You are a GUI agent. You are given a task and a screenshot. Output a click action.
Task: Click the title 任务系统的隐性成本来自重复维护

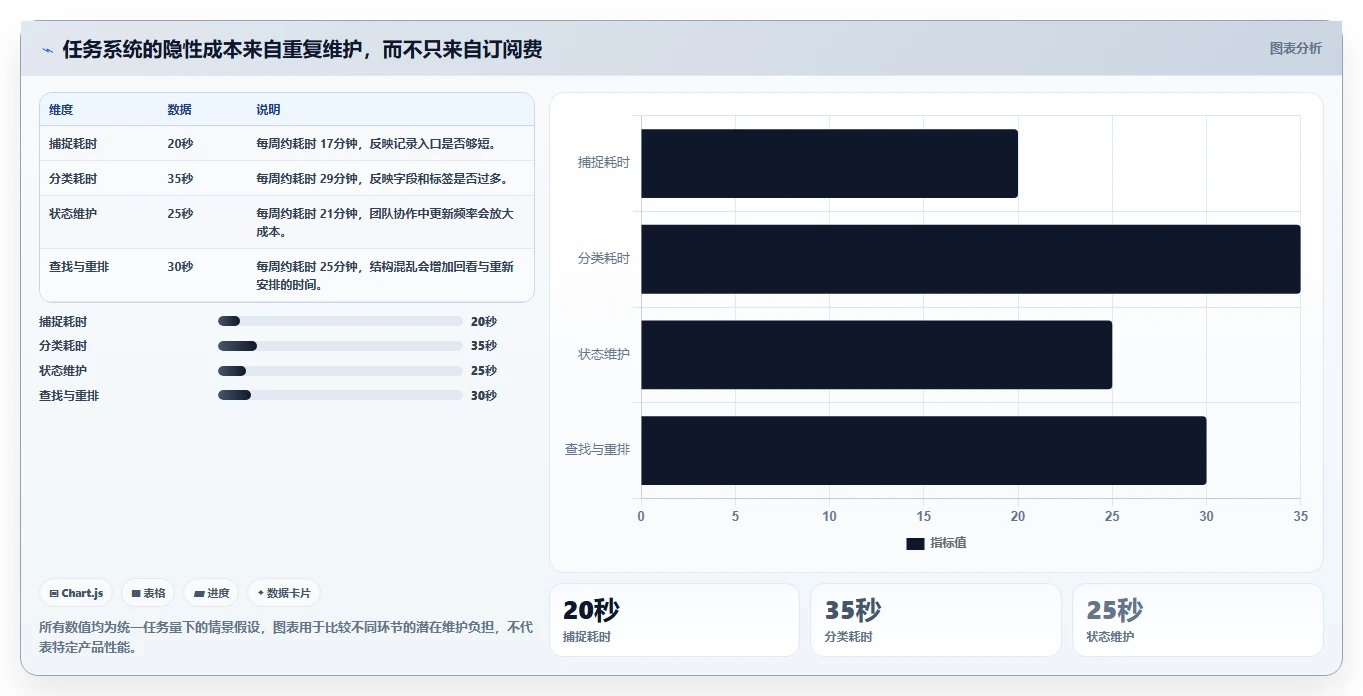pyautogui.click(x=302, y=50)
